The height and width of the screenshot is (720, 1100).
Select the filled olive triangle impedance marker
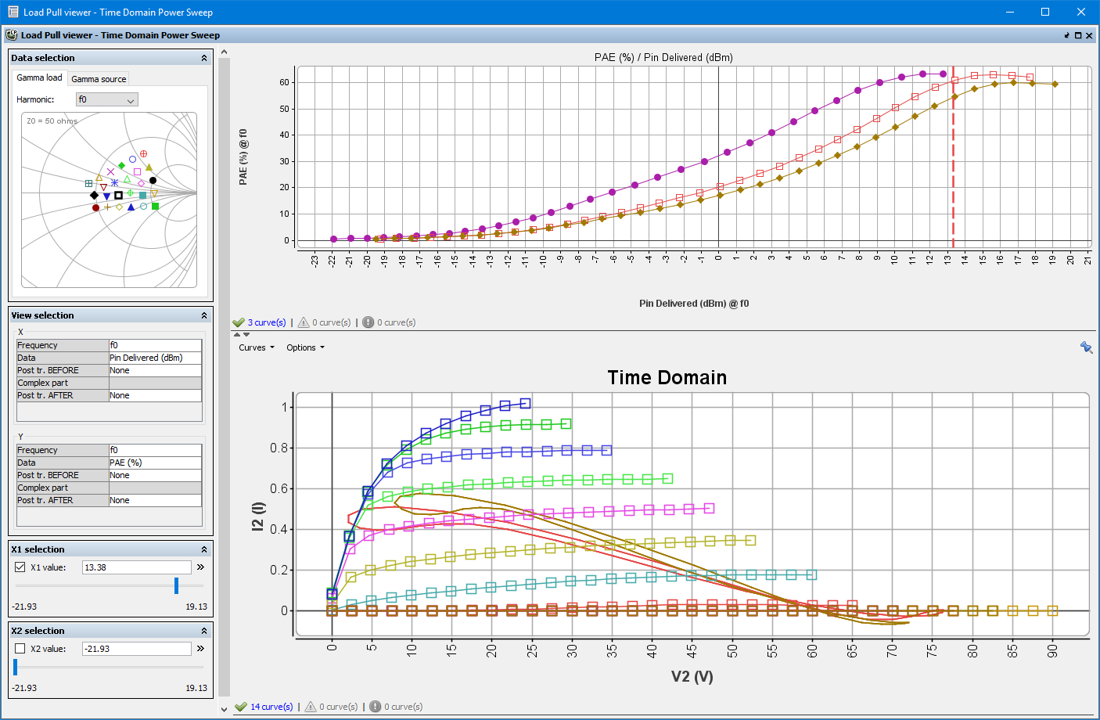pyautogui.click(x=149, y=167)
